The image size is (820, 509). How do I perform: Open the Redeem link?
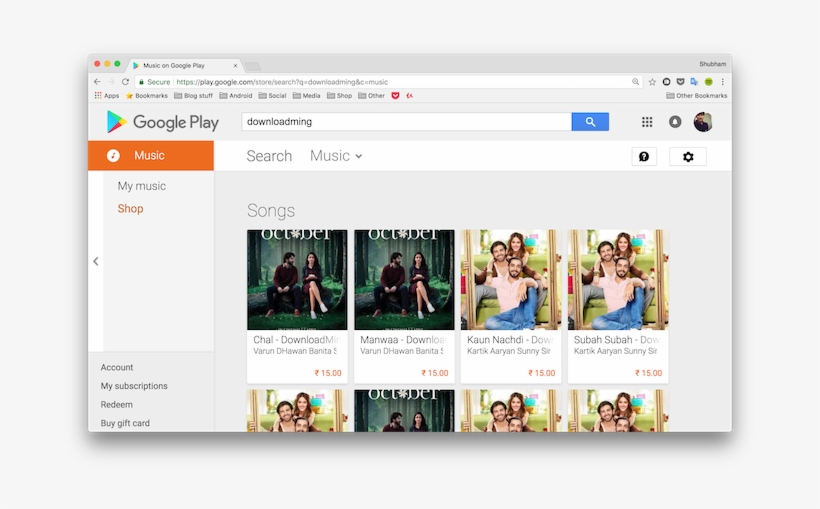pyautogui.click(x=117, y=404)
